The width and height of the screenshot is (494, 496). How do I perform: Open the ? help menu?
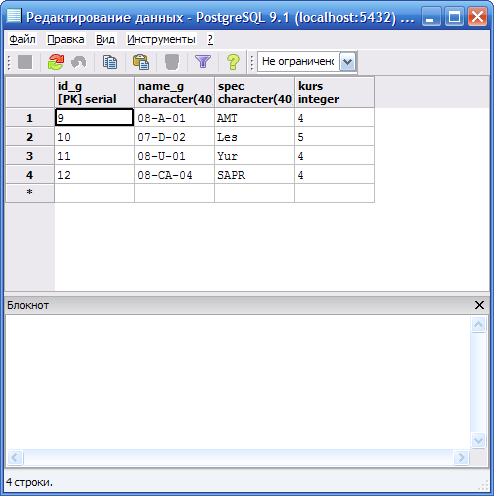pos(210,39)
